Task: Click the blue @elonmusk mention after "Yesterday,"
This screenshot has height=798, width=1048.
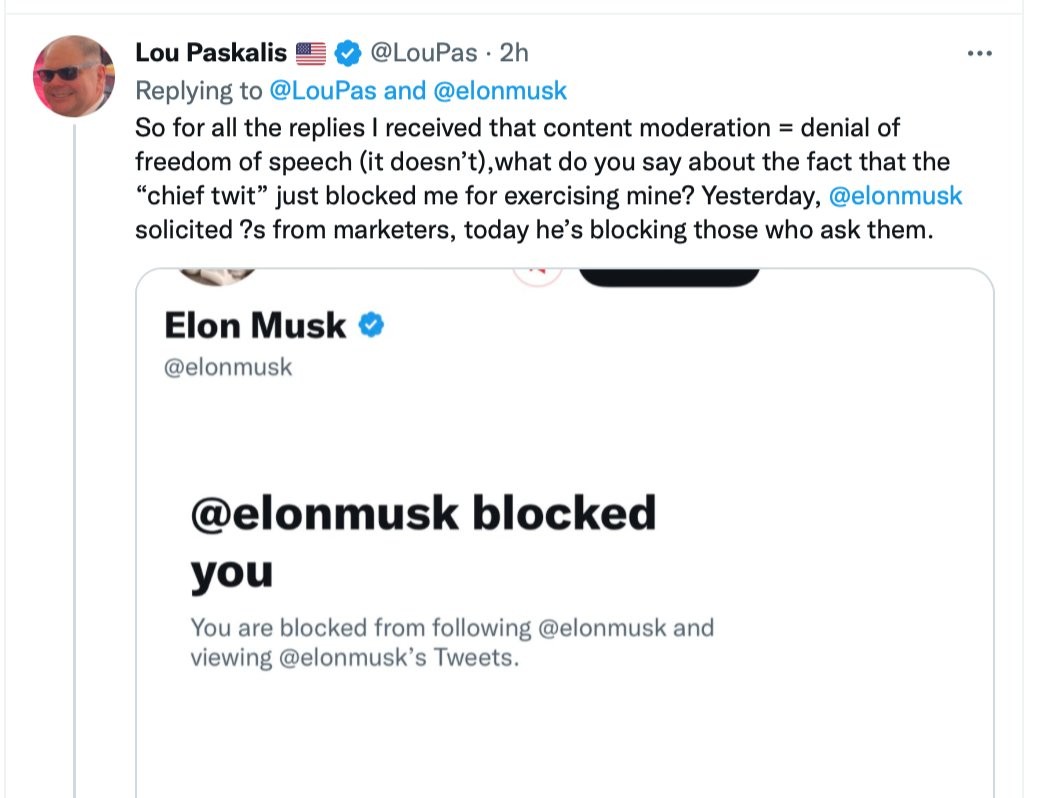Action: tap(896, 195)
